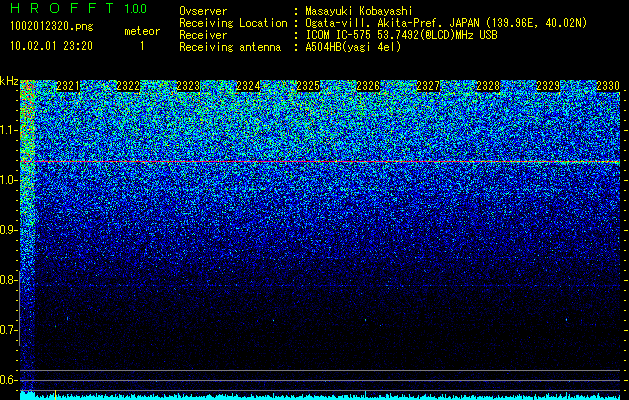The height and width of the screenshot is (400, 629).
Task: Click the 2325 time marker
Action: 308,86
